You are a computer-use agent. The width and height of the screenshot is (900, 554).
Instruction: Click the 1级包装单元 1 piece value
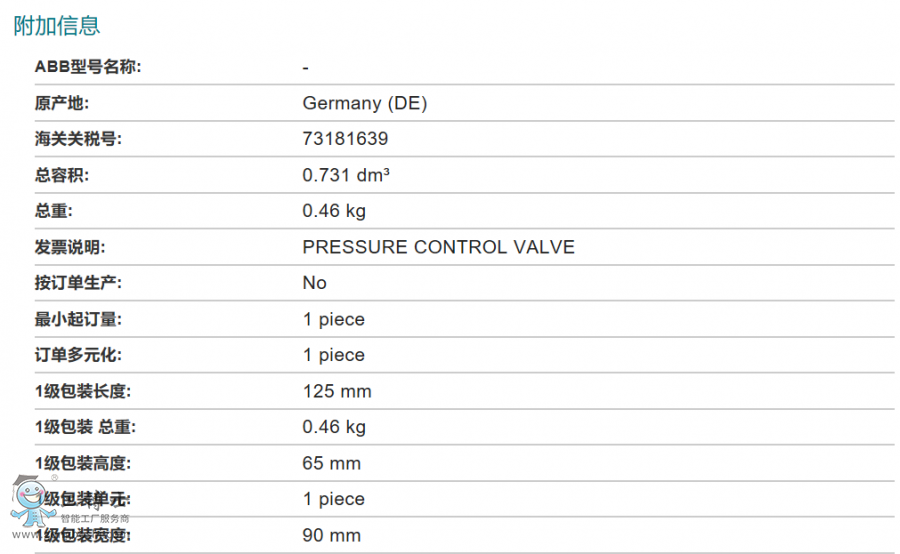click(333, 499)
